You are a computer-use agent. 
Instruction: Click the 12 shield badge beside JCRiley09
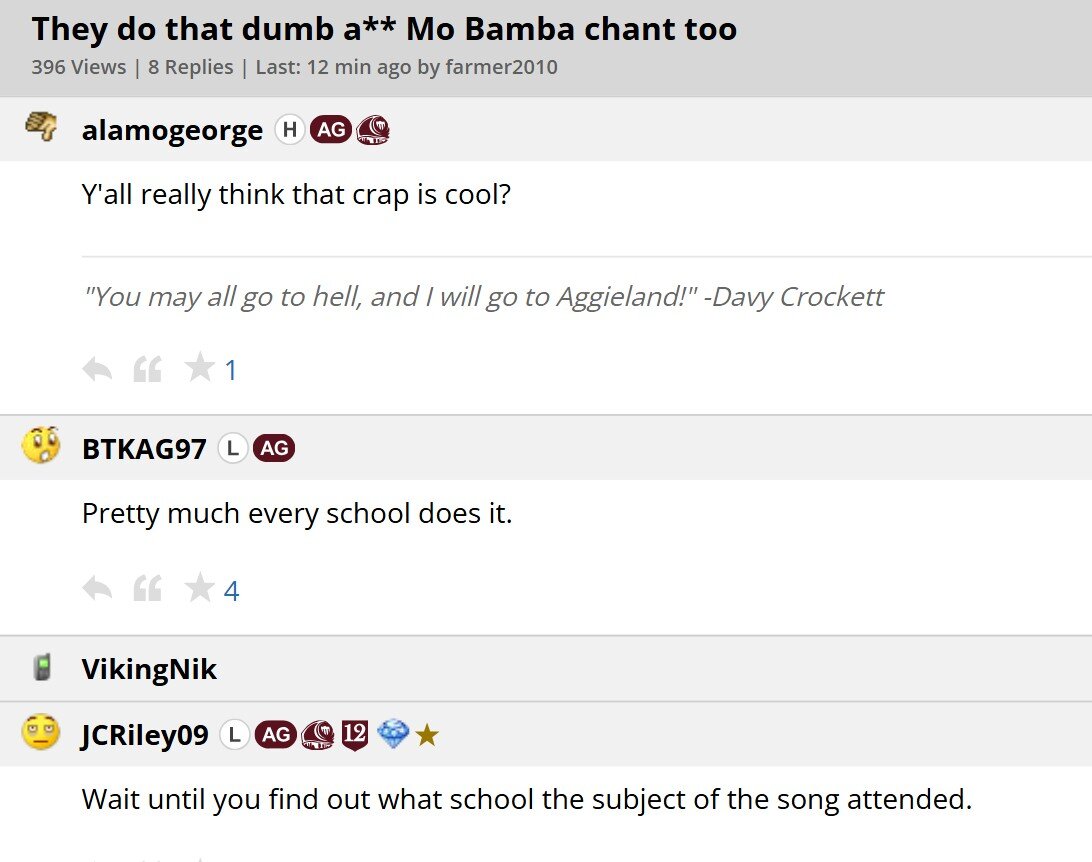tap(355, 735)
